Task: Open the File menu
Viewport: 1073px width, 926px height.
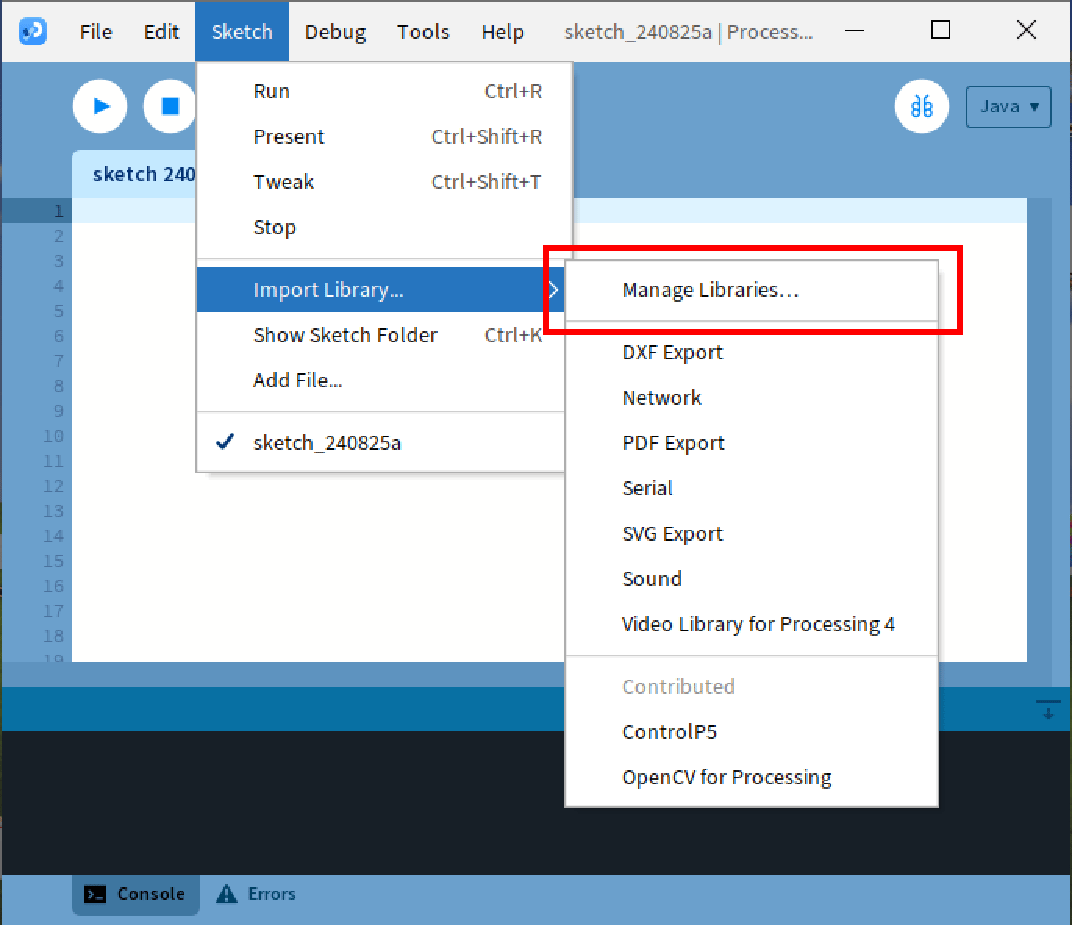Action: pos(96,31)
